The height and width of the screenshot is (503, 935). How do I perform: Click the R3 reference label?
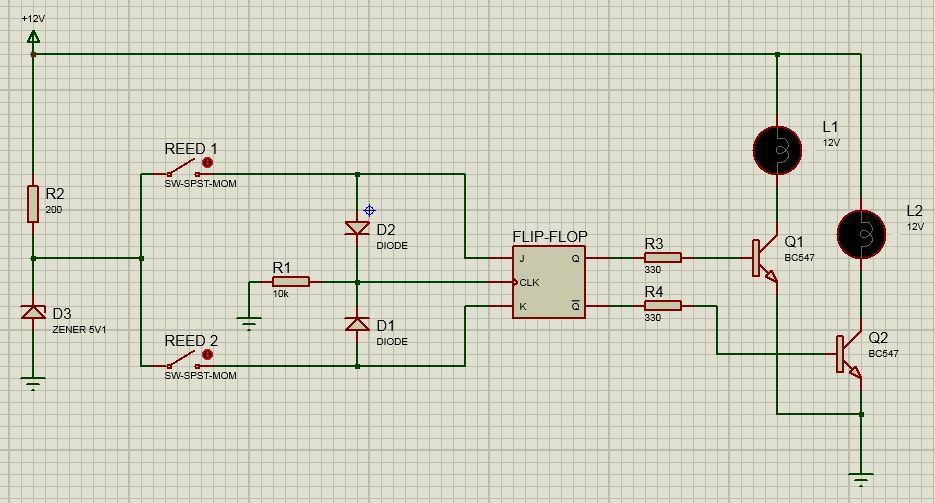click(654, 244)
